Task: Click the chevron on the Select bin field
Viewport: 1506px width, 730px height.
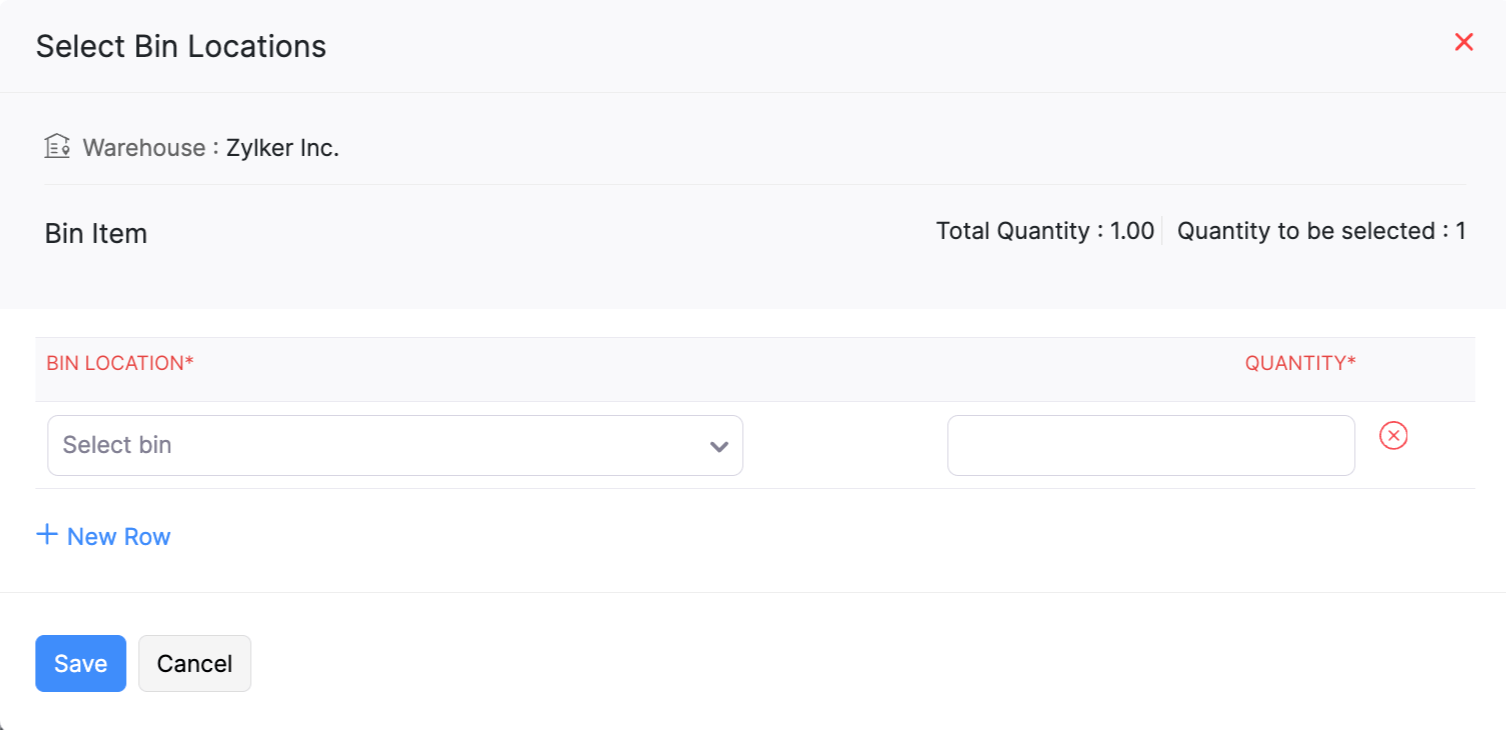Action: (x=718, y=446)
